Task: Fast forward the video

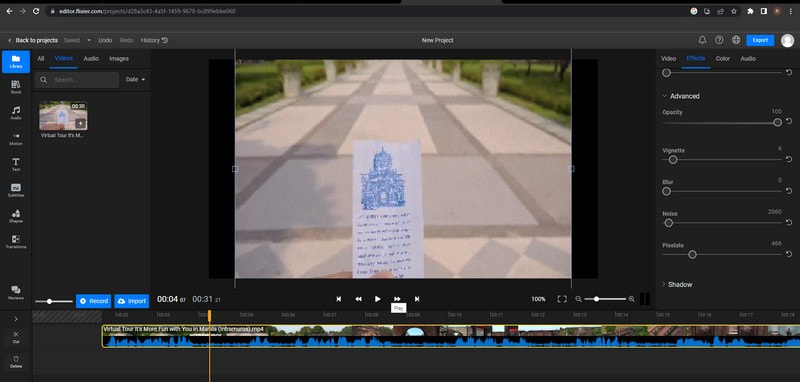Action: tap(397, 299)
